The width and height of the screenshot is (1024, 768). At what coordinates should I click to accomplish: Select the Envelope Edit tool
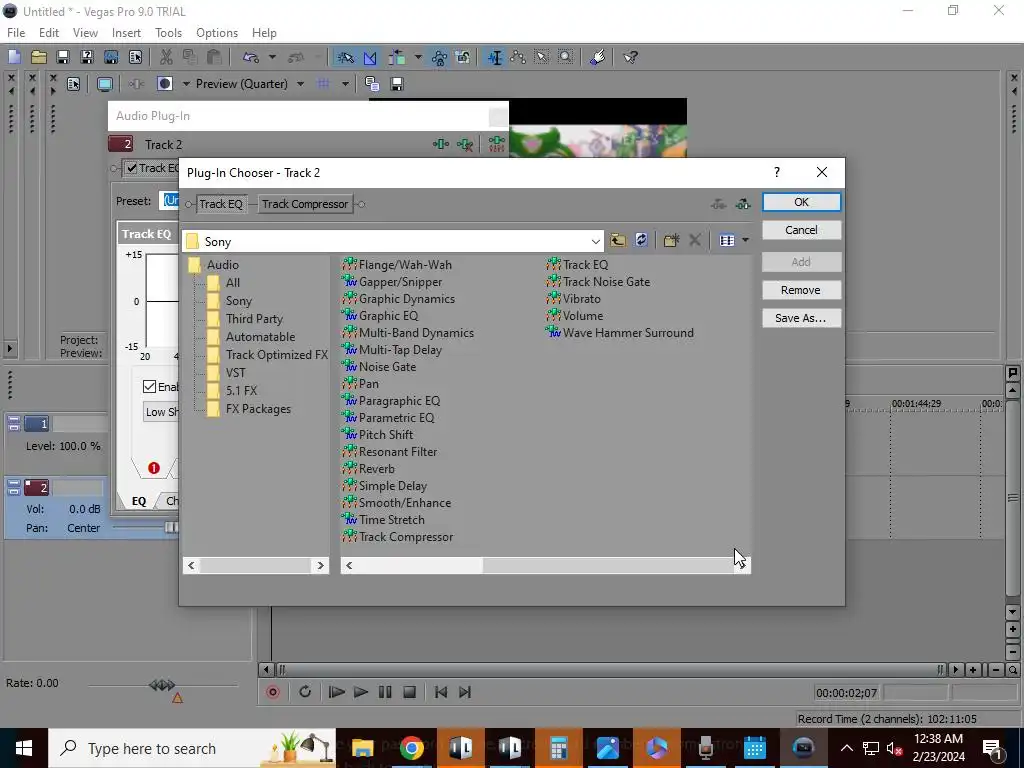[519, 57]
